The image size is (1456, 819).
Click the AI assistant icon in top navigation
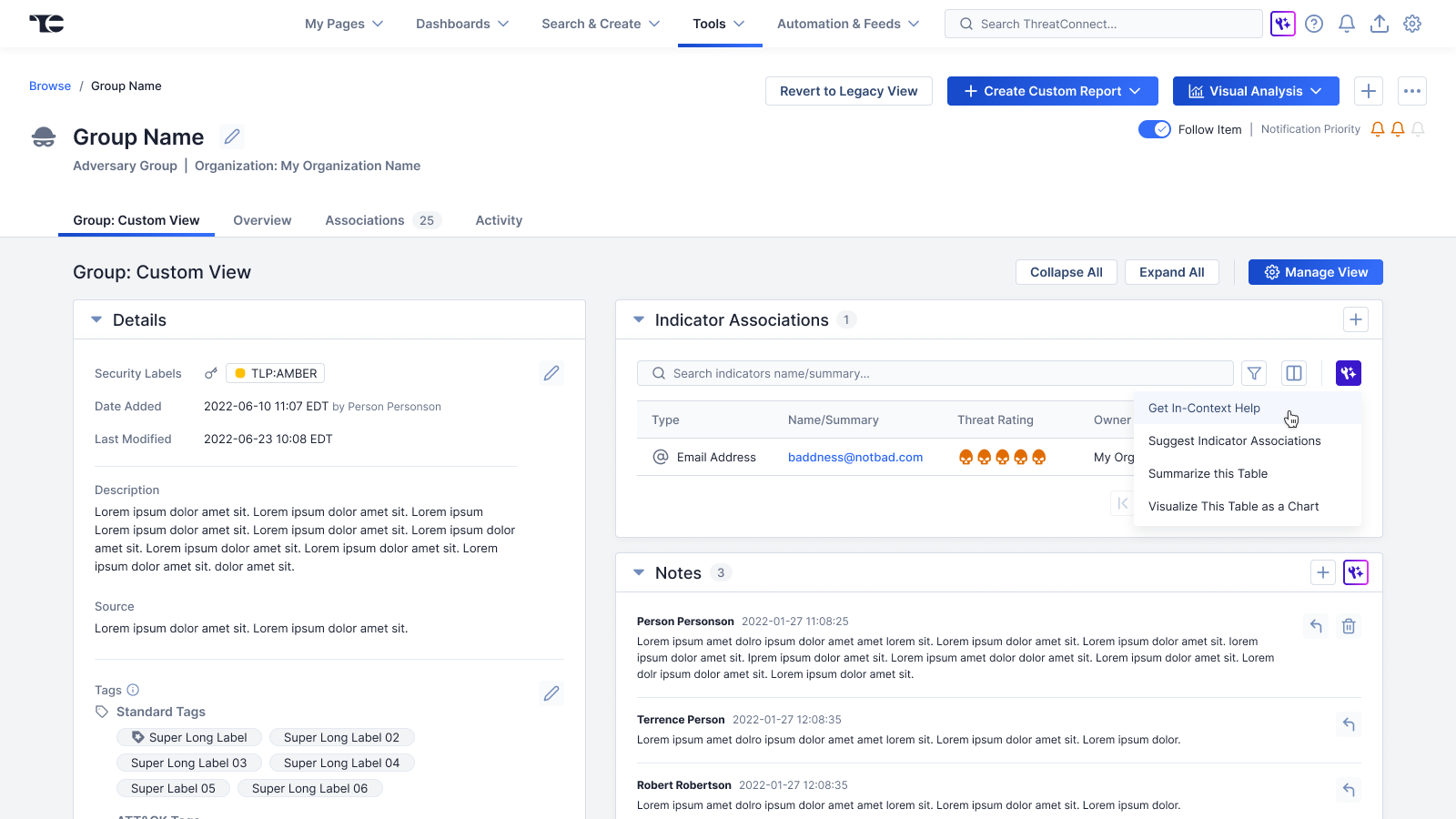1282,24
